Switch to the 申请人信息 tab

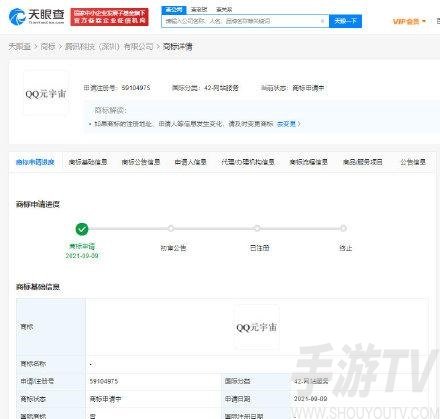pyautogui.click(x=191, y=162)
